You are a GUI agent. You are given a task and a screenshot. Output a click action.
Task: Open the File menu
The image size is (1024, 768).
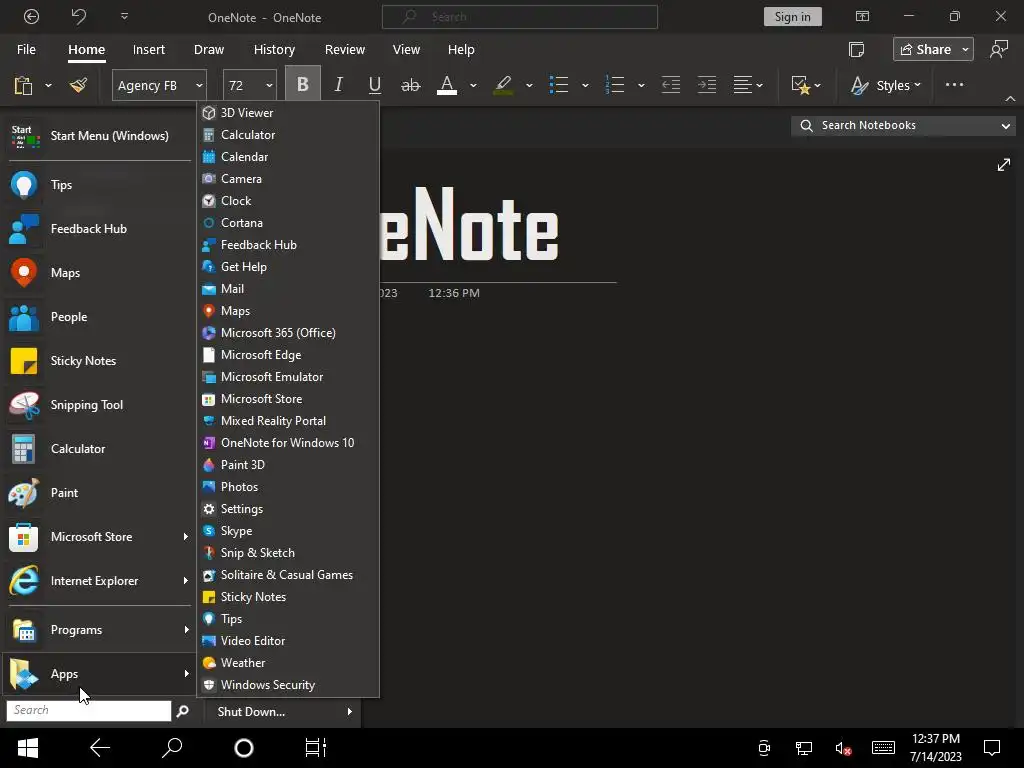(x=26, y=50)
